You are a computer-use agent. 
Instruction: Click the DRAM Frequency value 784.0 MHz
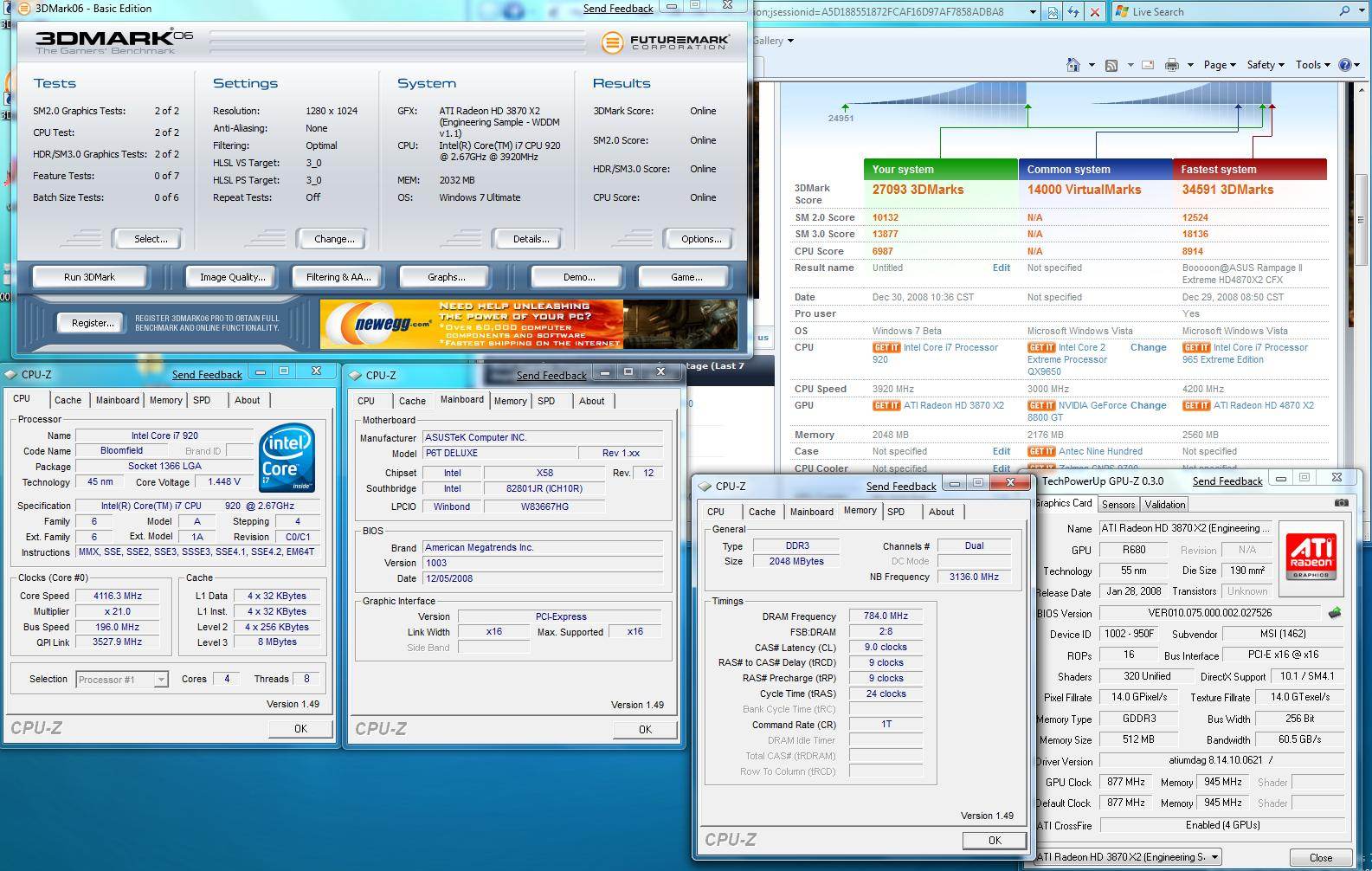click(886, 616)
